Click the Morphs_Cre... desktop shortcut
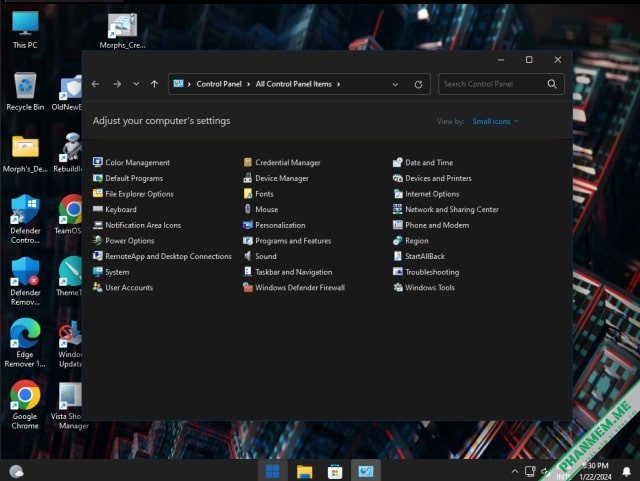 click(x=122, y=31)
